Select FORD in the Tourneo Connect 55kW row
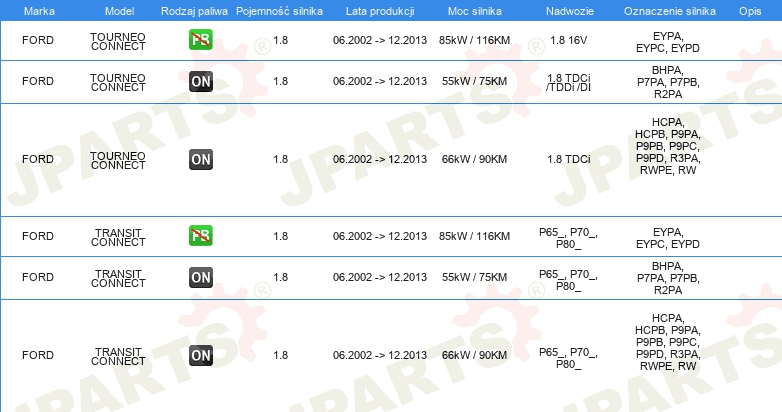This screenshot has width=782, height=412. pos(38,81)
